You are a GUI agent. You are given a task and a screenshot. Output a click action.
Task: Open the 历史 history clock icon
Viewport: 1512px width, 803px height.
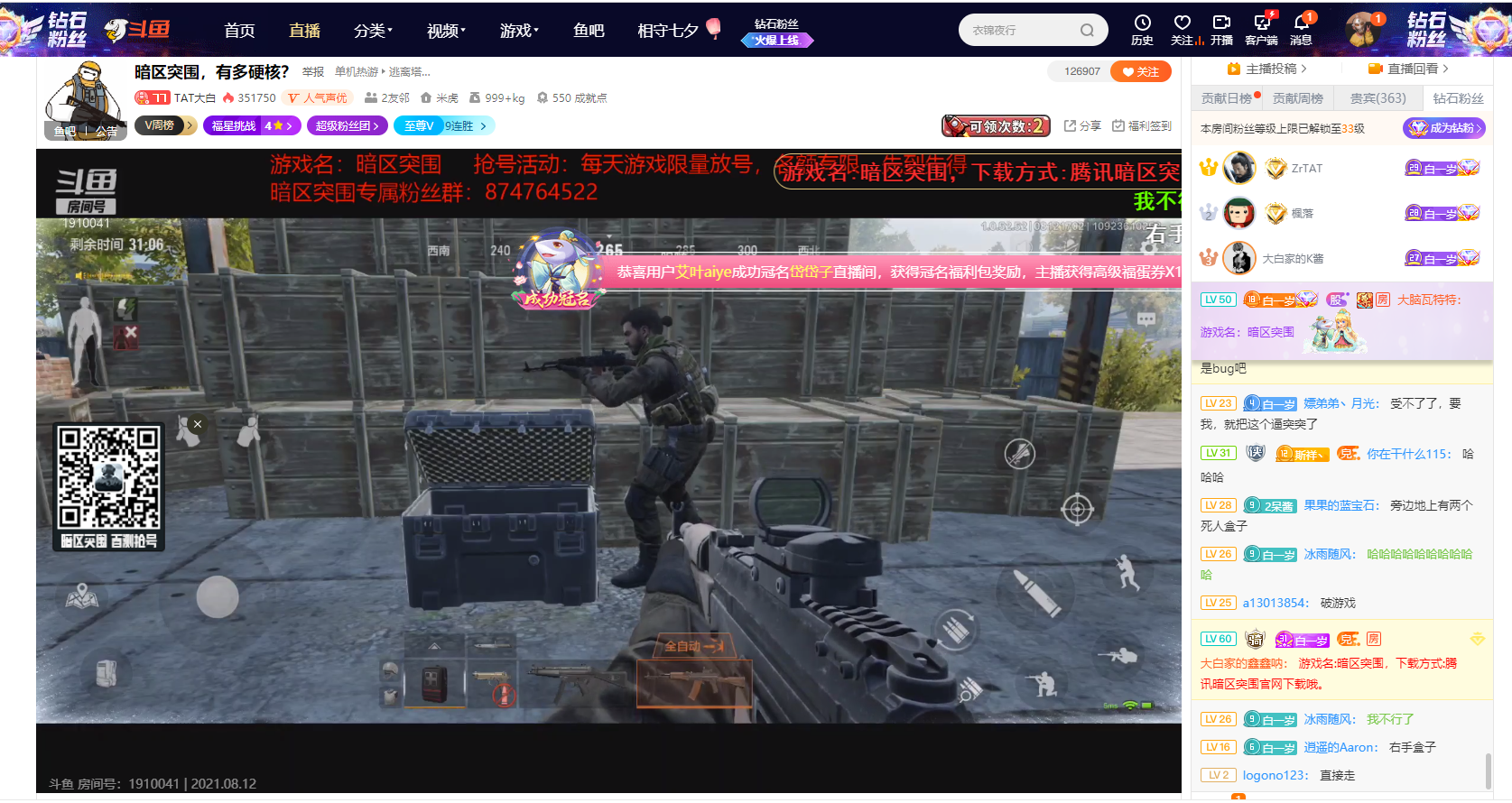1142,23
